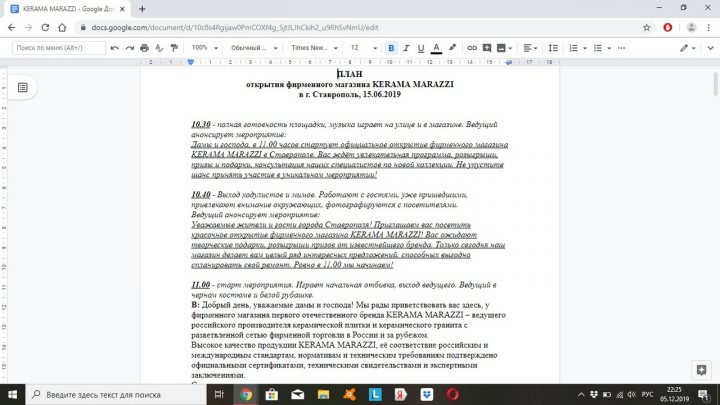The width and height of the screenshot is (720, 405).
Task: Open the Opera extension icon in Chrome
Action: (668, 28)
